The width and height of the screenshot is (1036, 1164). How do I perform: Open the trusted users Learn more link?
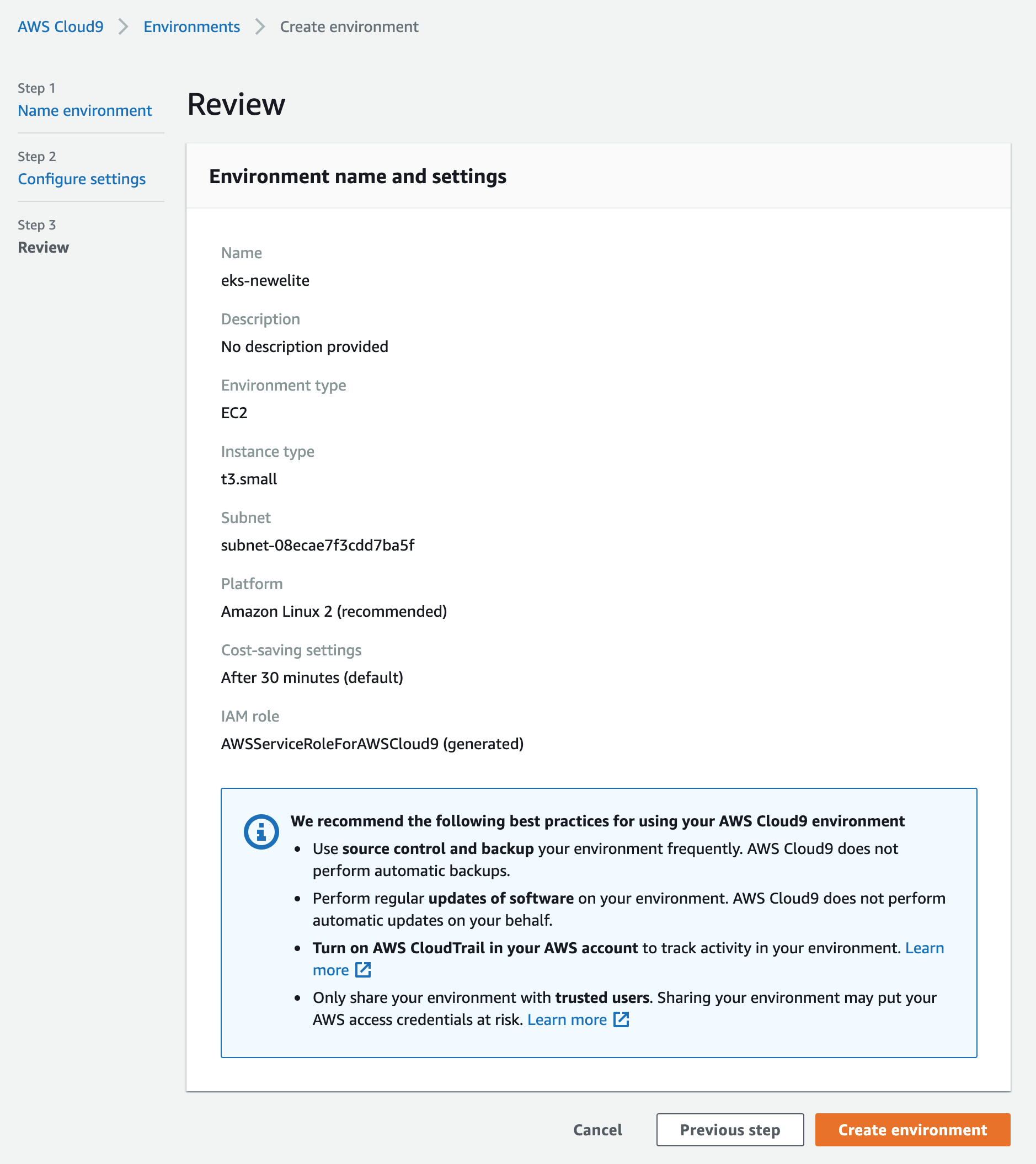pos(567,1019)
